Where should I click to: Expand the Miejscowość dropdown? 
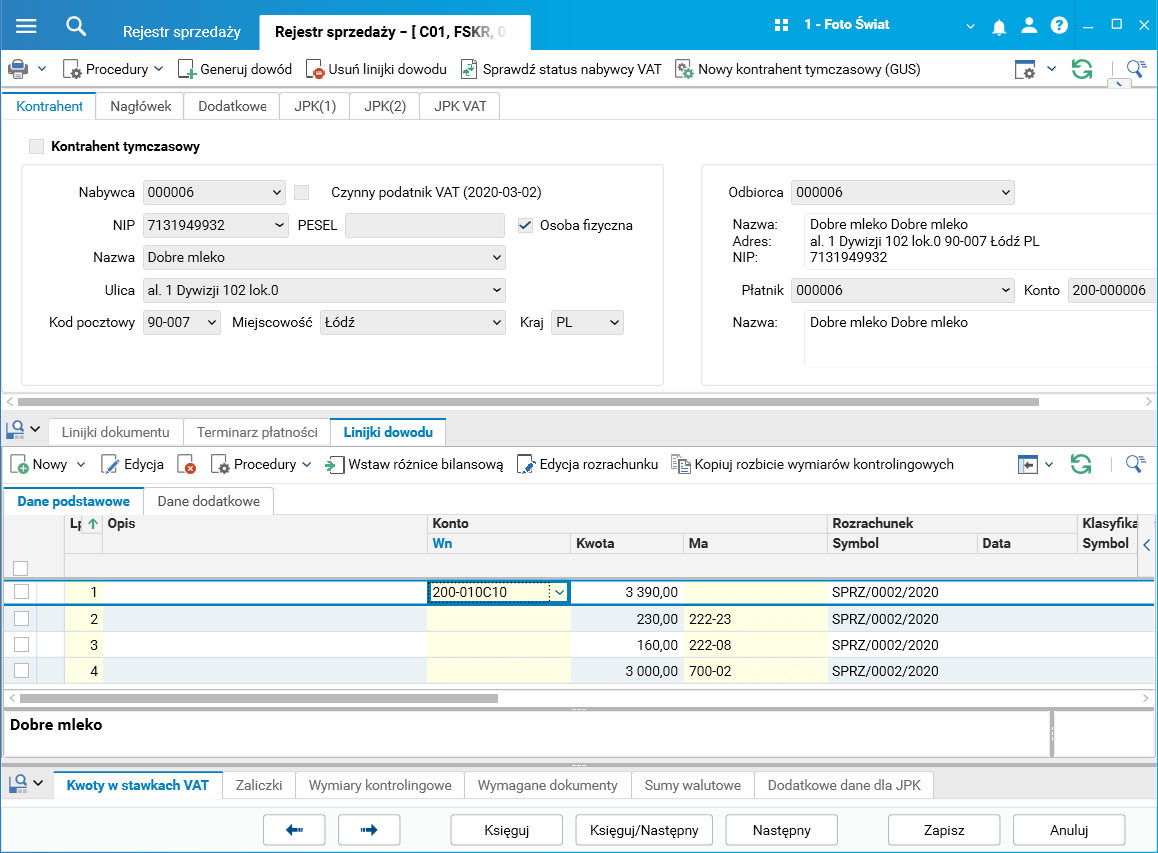pyautogui.click(x=496, y=323)
